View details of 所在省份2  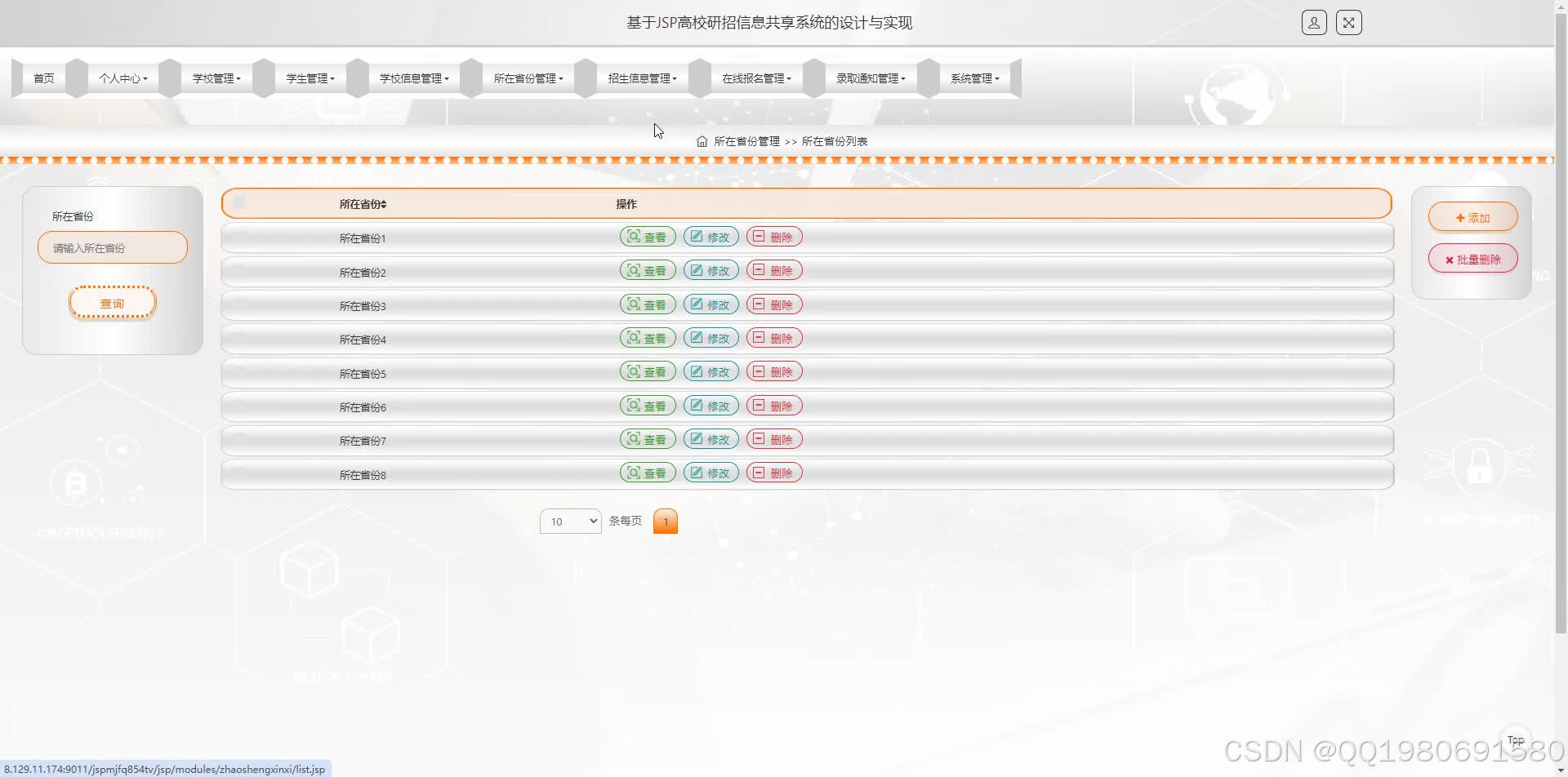point(648,270)
